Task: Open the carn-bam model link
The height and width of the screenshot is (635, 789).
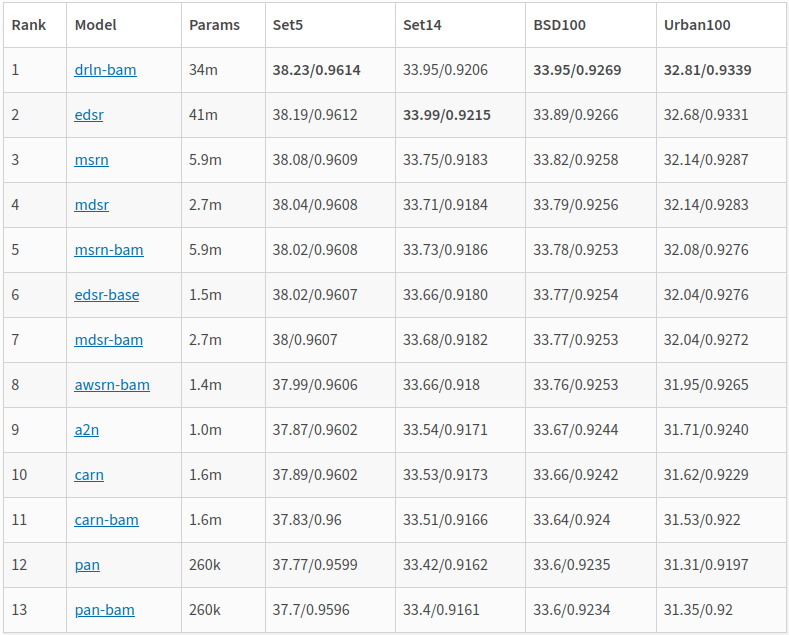Action: [106, 520]
